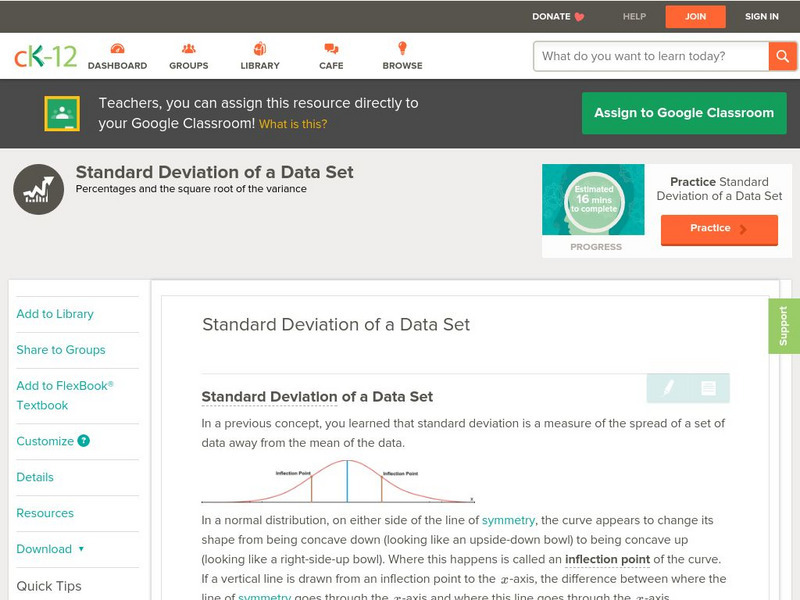Click the statistics chart concept icon
Viewport: 800px width, 600px height.
point(39,189)
